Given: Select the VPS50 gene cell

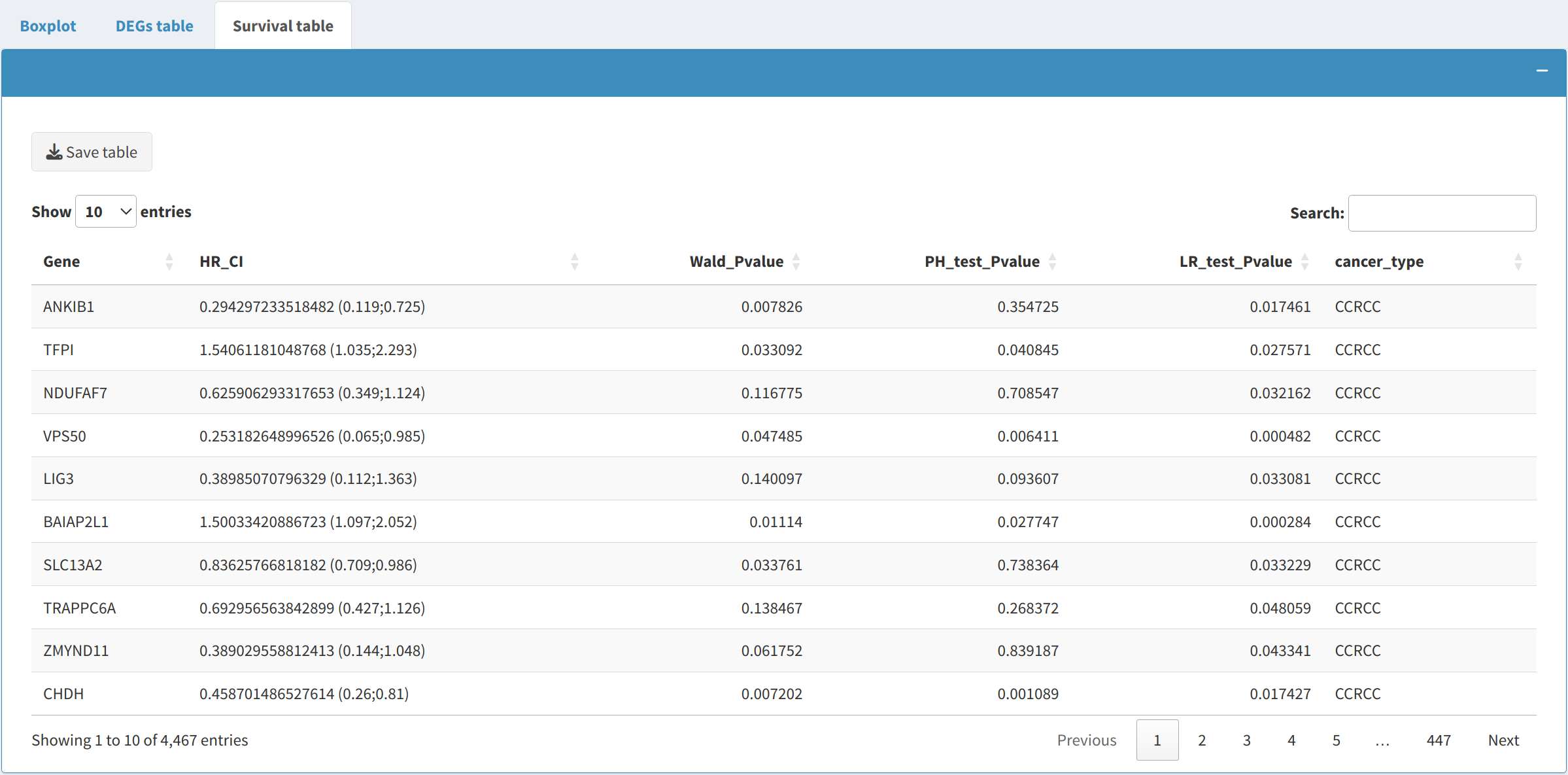Looking at the screenshot, I should click(x=65, y=436).
